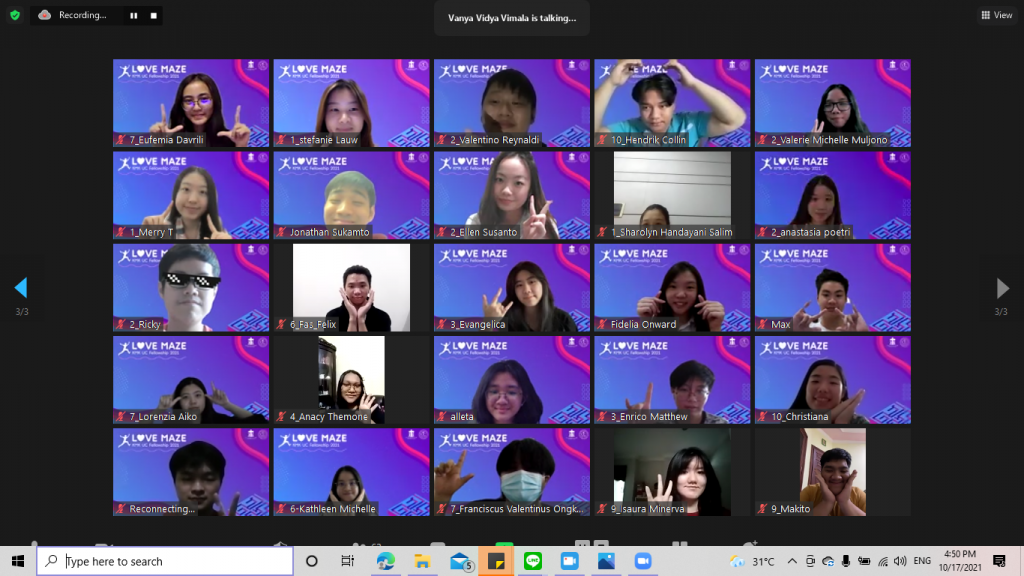Viewport: 1024px width, 576px height.
Task: Open the LINE app from taskbar
Action: (533, 561)
